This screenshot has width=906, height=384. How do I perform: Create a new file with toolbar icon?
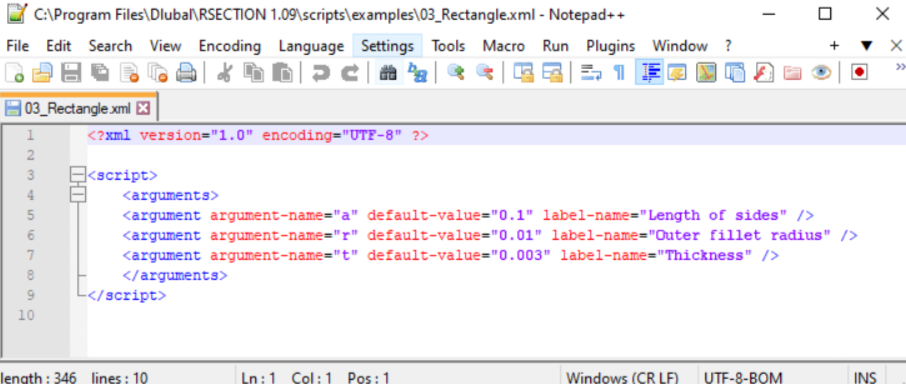coord(14,73)
